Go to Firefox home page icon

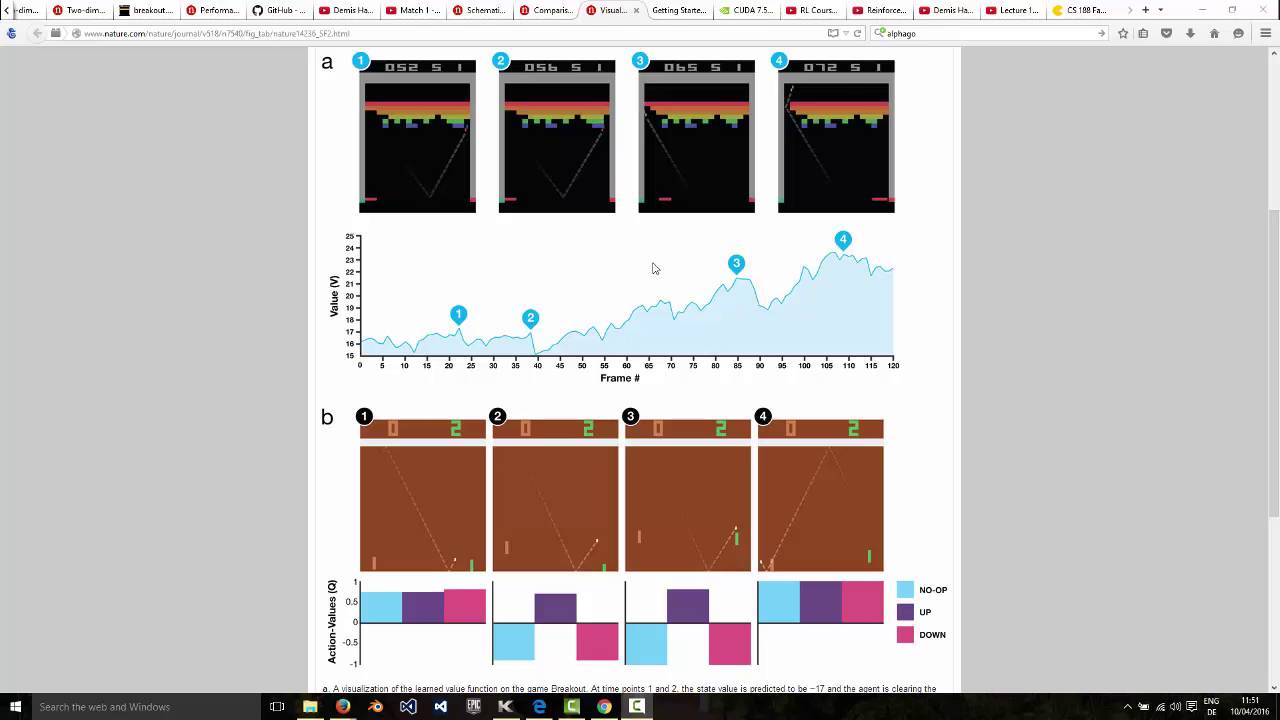pos(1214,33)
